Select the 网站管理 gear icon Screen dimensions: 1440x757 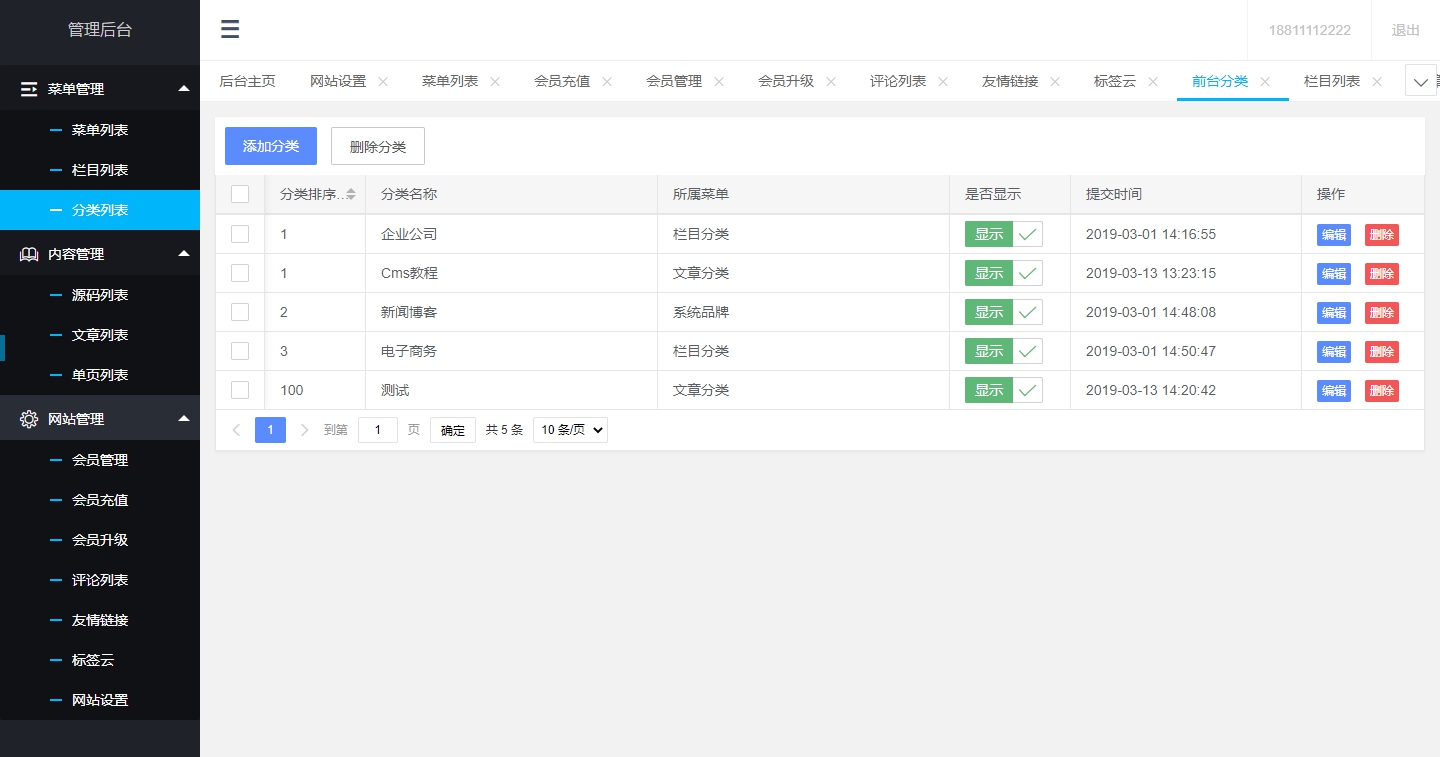point(28,418)
